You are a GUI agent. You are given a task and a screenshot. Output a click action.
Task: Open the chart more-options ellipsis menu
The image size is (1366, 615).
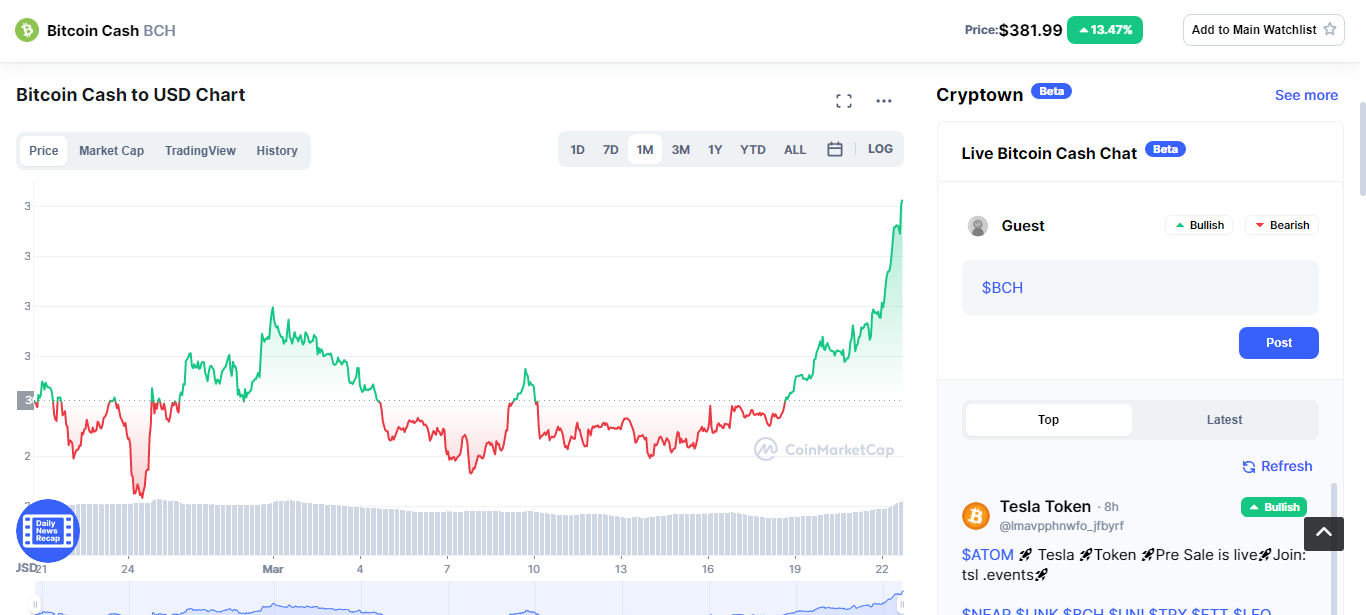pos(884,100)
